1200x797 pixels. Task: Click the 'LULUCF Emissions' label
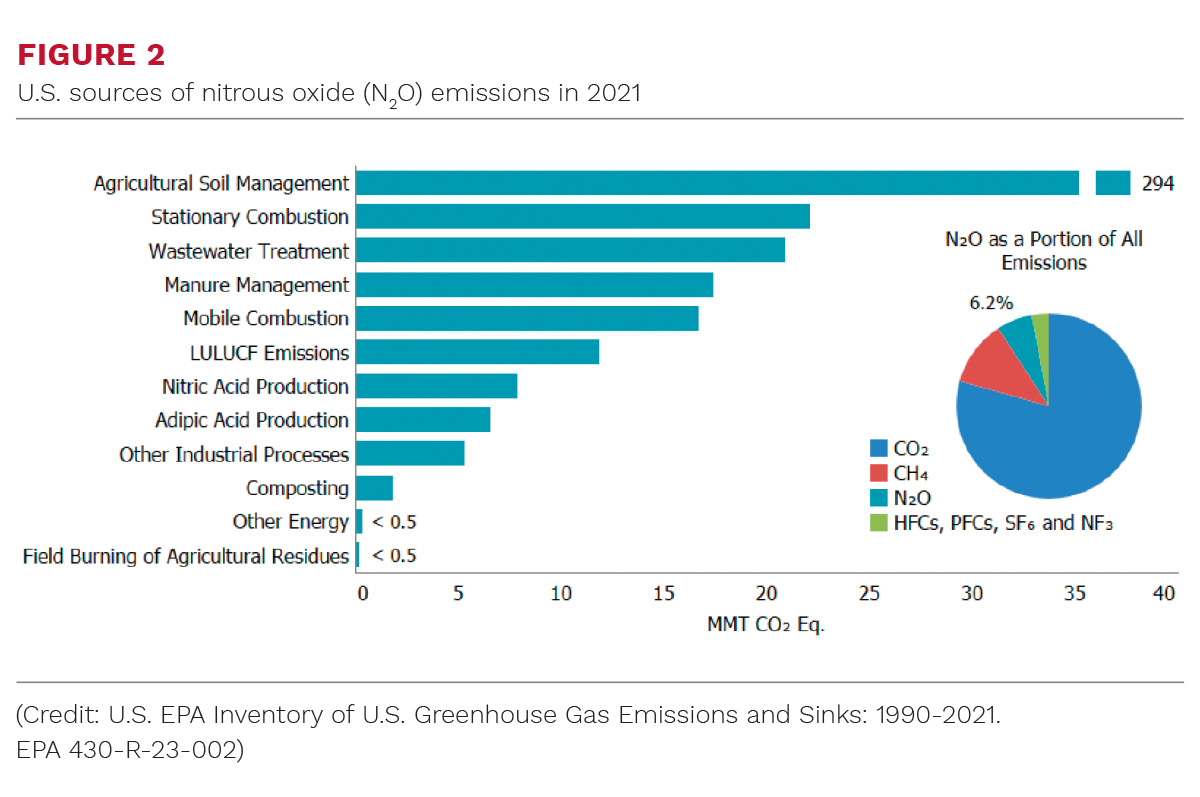coord(269,352)
